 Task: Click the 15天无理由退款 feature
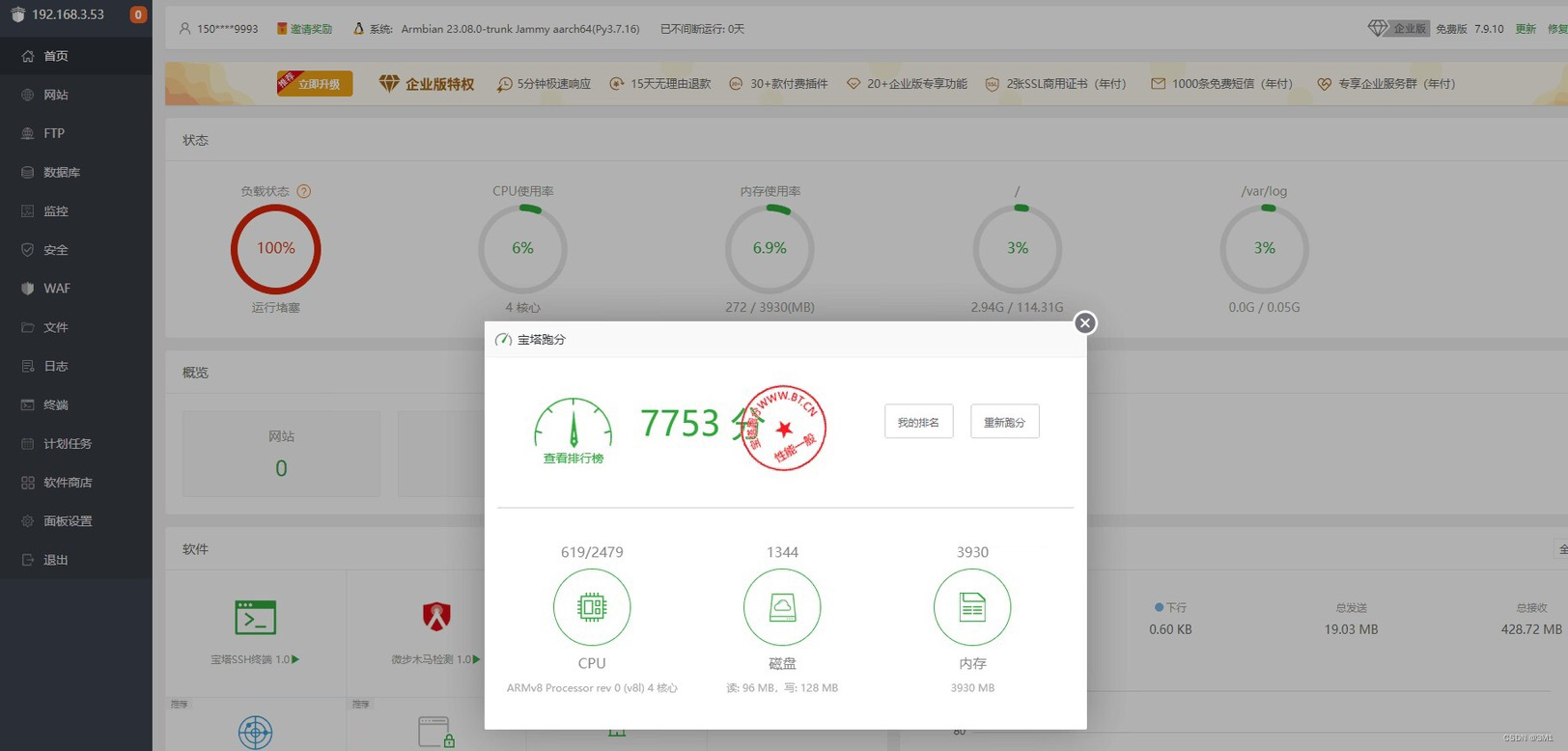(x=660, y=84)
